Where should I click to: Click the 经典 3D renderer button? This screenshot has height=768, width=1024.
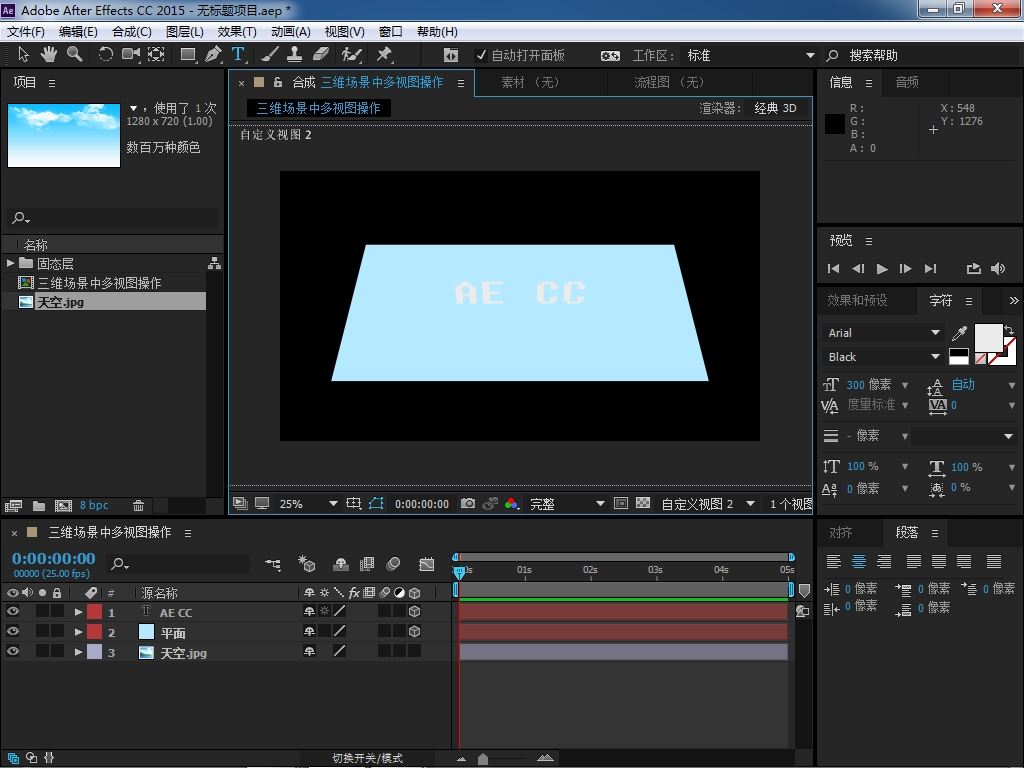[x=775, y=108]
